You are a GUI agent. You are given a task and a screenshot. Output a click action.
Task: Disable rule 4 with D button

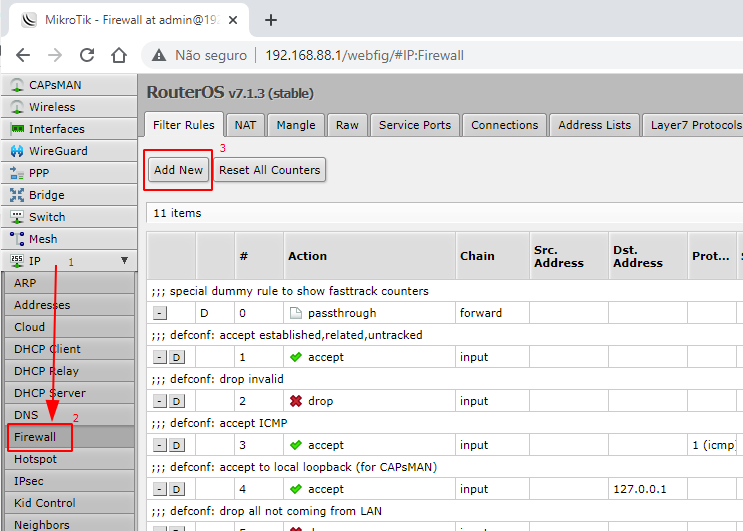point(177,489)
